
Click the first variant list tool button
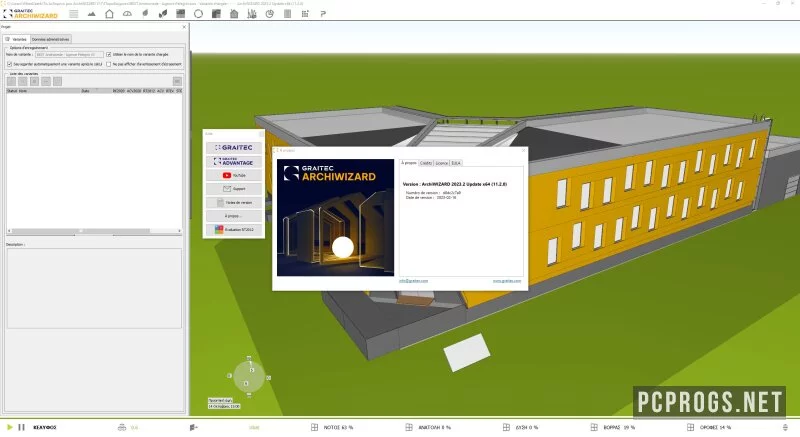tap(11, 81)
